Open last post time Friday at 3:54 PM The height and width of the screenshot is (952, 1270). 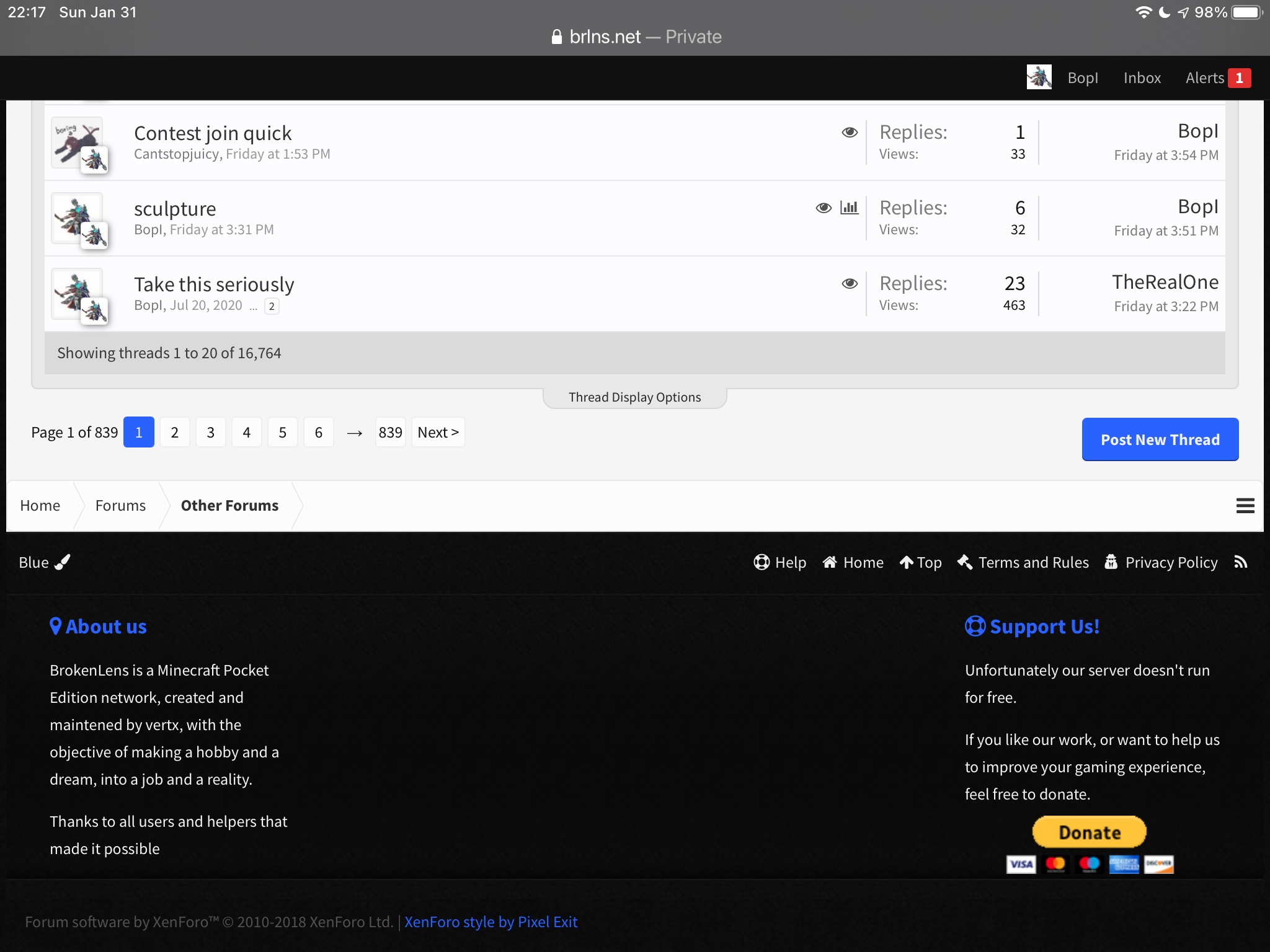[1166, 155]
